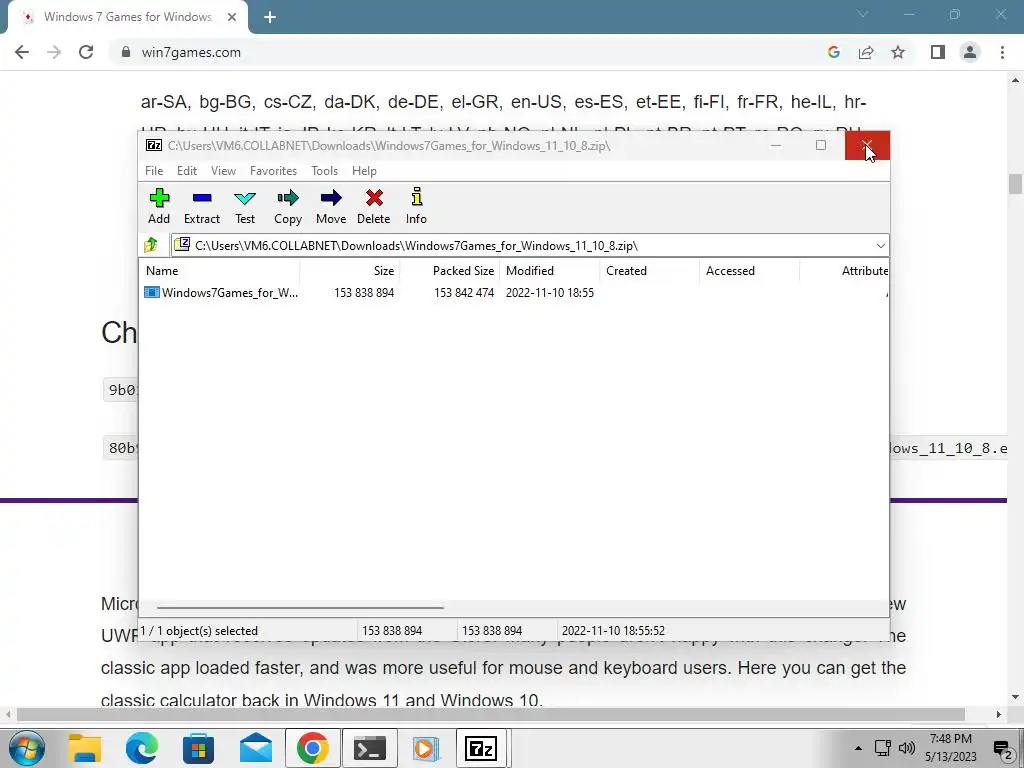Expand the 7-Zip address path dropdown

(x=880, y=246)
